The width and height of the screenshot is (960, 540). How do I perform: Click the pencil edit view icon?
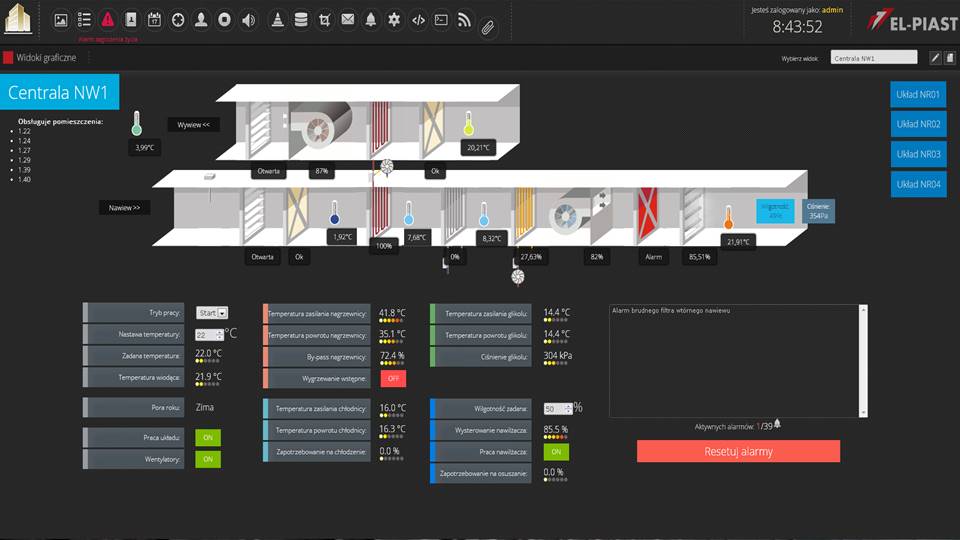click(x=935, y=58)
